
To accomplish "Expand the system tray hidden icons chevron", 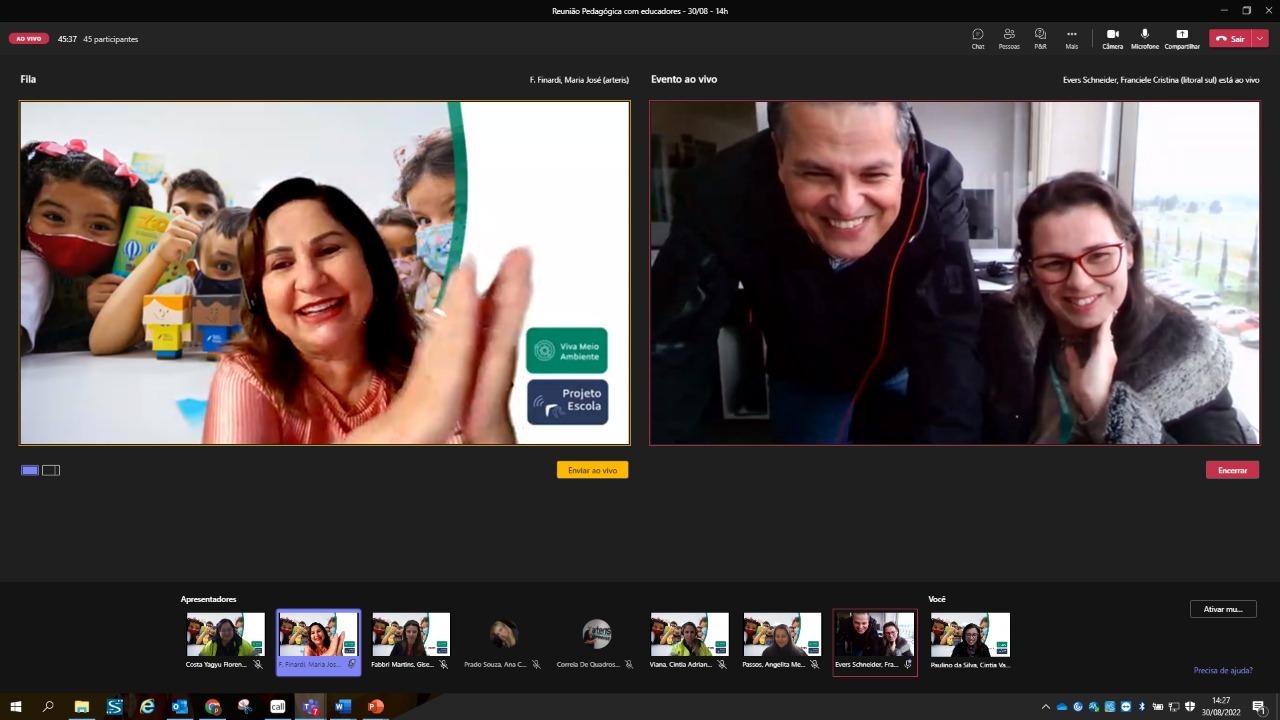I will point(1046,707).
